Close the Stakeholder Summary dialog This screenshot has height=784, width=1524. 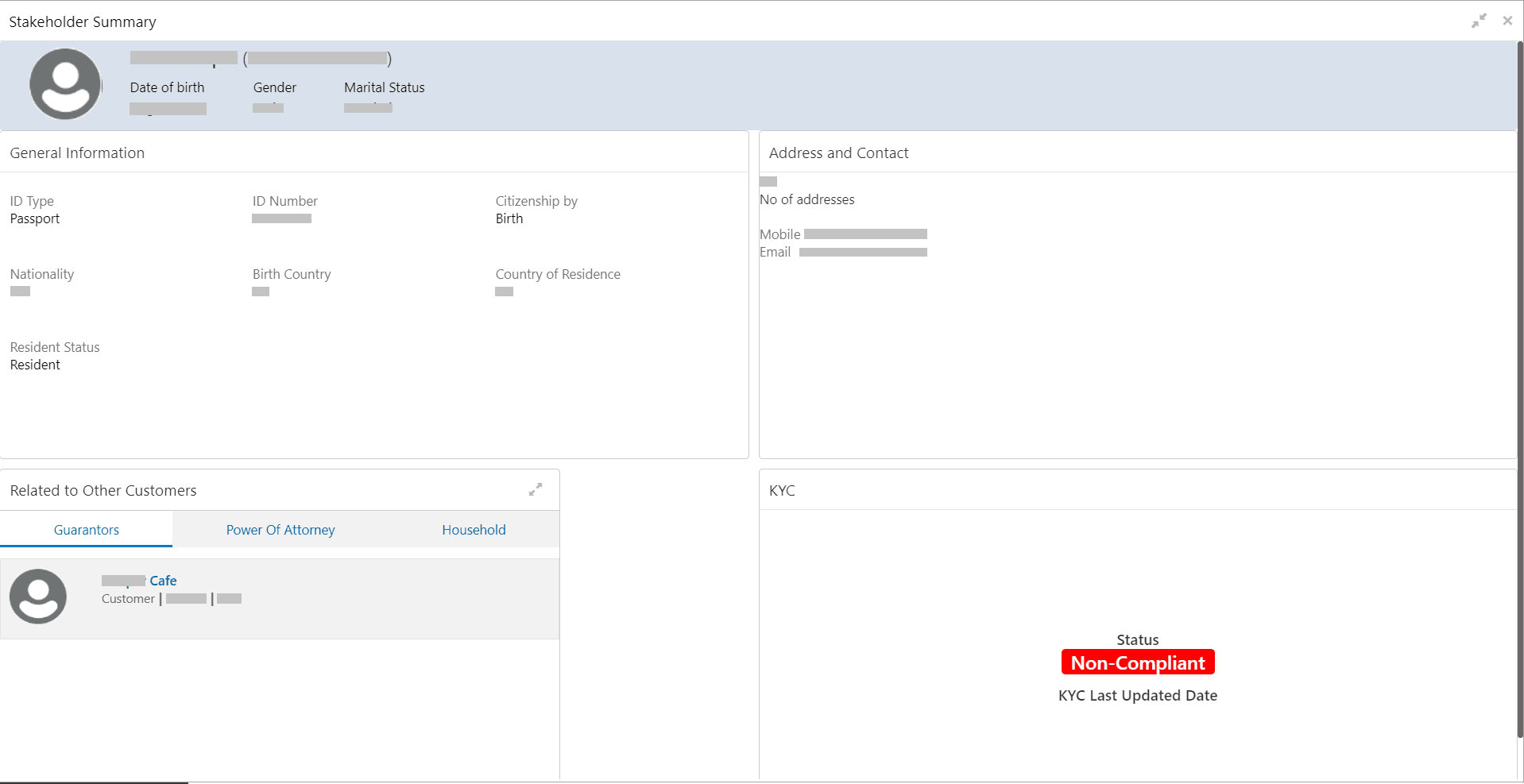1507,21
